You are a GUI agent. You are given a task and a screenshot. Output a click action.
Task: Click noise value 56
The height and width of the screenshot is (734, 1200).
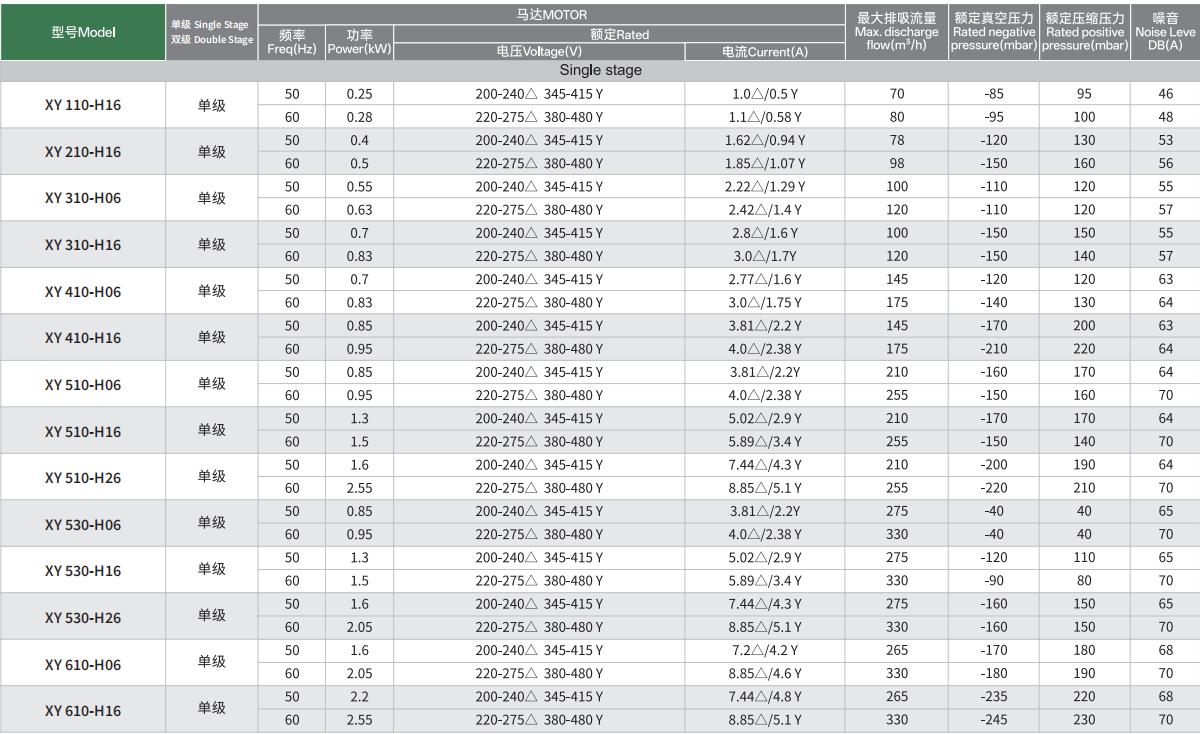pyautogui.click(x=1166, y=163)
